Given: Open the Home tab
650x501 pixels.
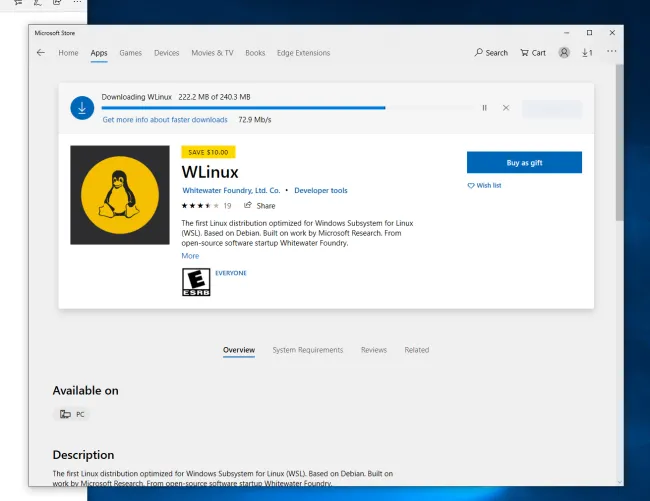Looking at the screenshot, I should point(68,53).
